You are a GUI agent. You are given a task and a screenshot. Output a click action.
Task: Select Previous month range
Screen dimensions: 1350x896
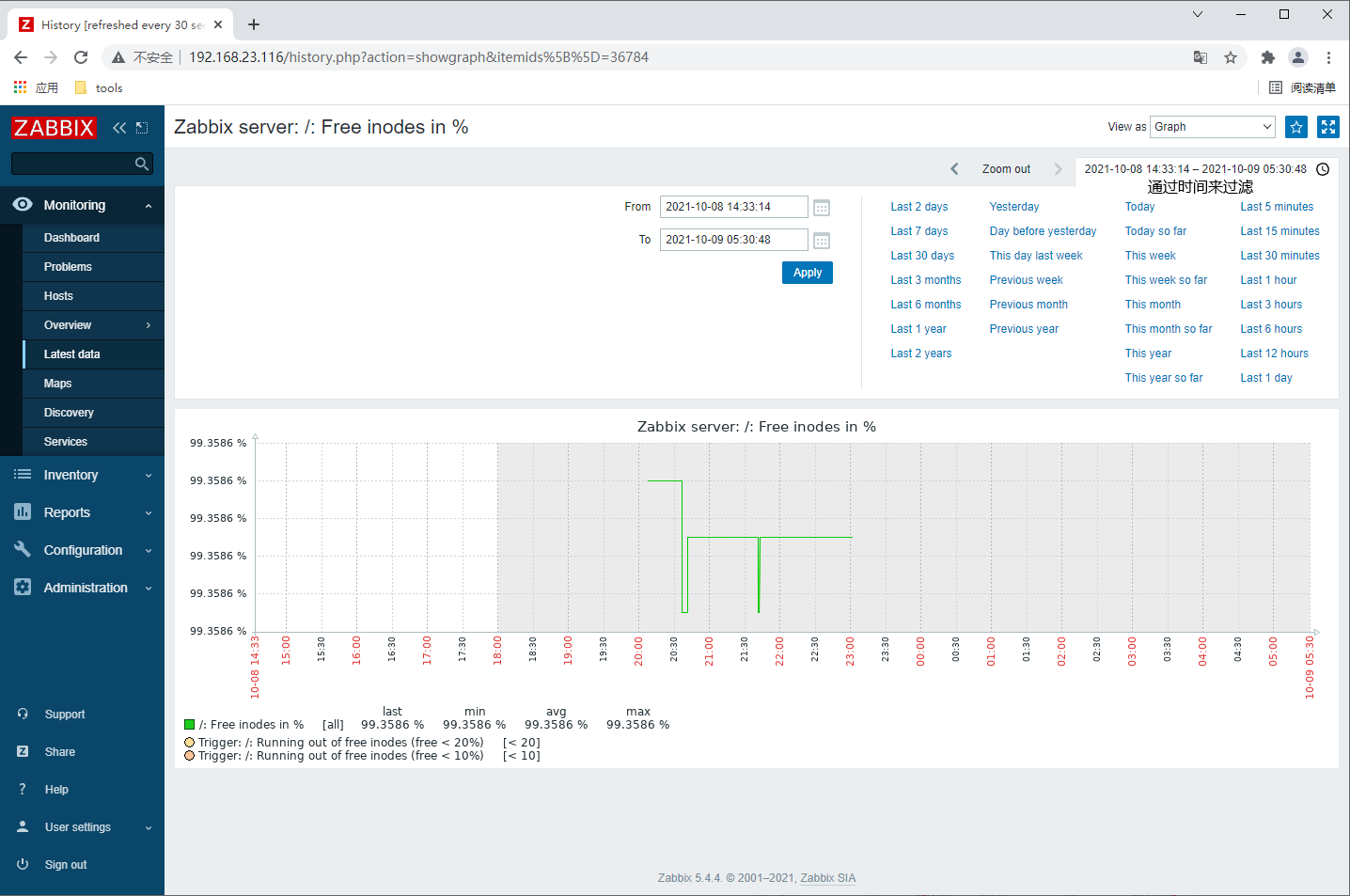[x=1028, y=305]
